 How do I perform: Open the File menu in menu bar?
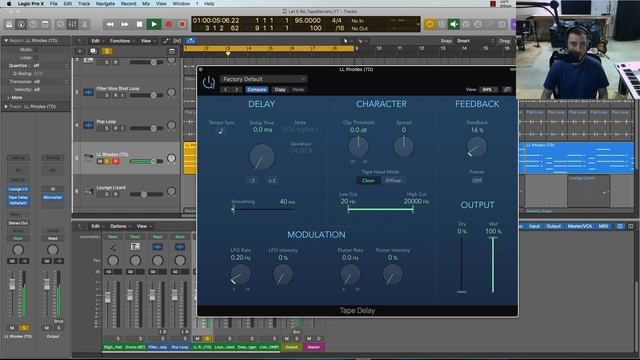(x=53, y=4)
